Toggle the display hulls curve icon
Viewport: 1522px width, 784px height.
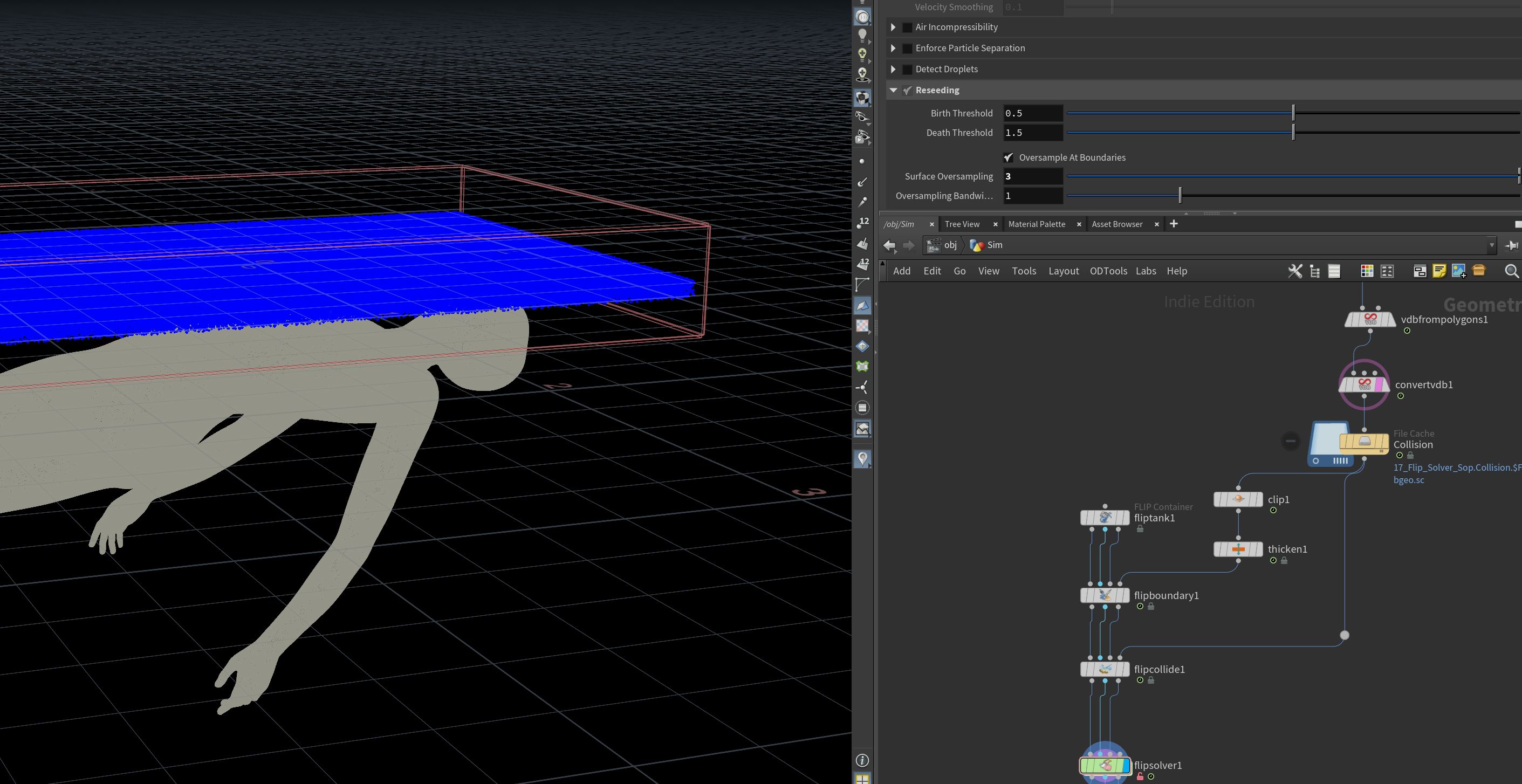coord(862,284)
